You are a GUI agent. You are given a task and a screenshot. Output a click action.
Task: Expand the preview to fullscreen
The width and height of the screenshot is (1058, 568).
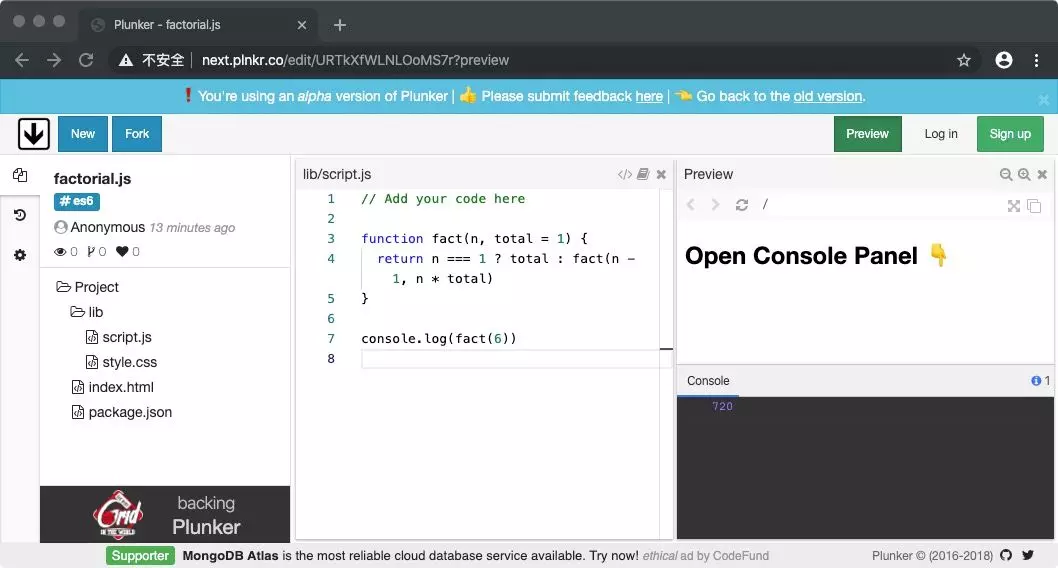(1013, 206)
